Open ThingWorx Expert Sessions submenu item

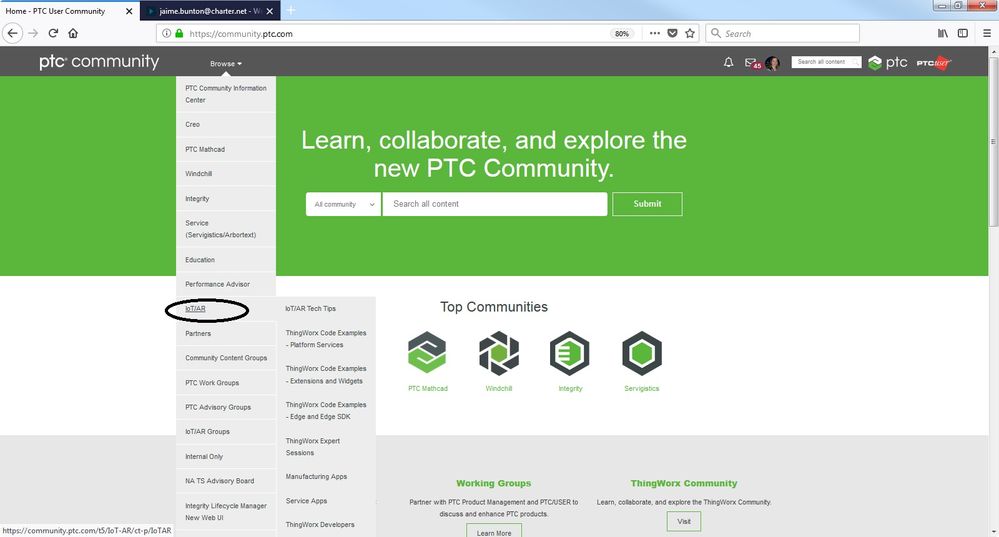tap(326, 447)
